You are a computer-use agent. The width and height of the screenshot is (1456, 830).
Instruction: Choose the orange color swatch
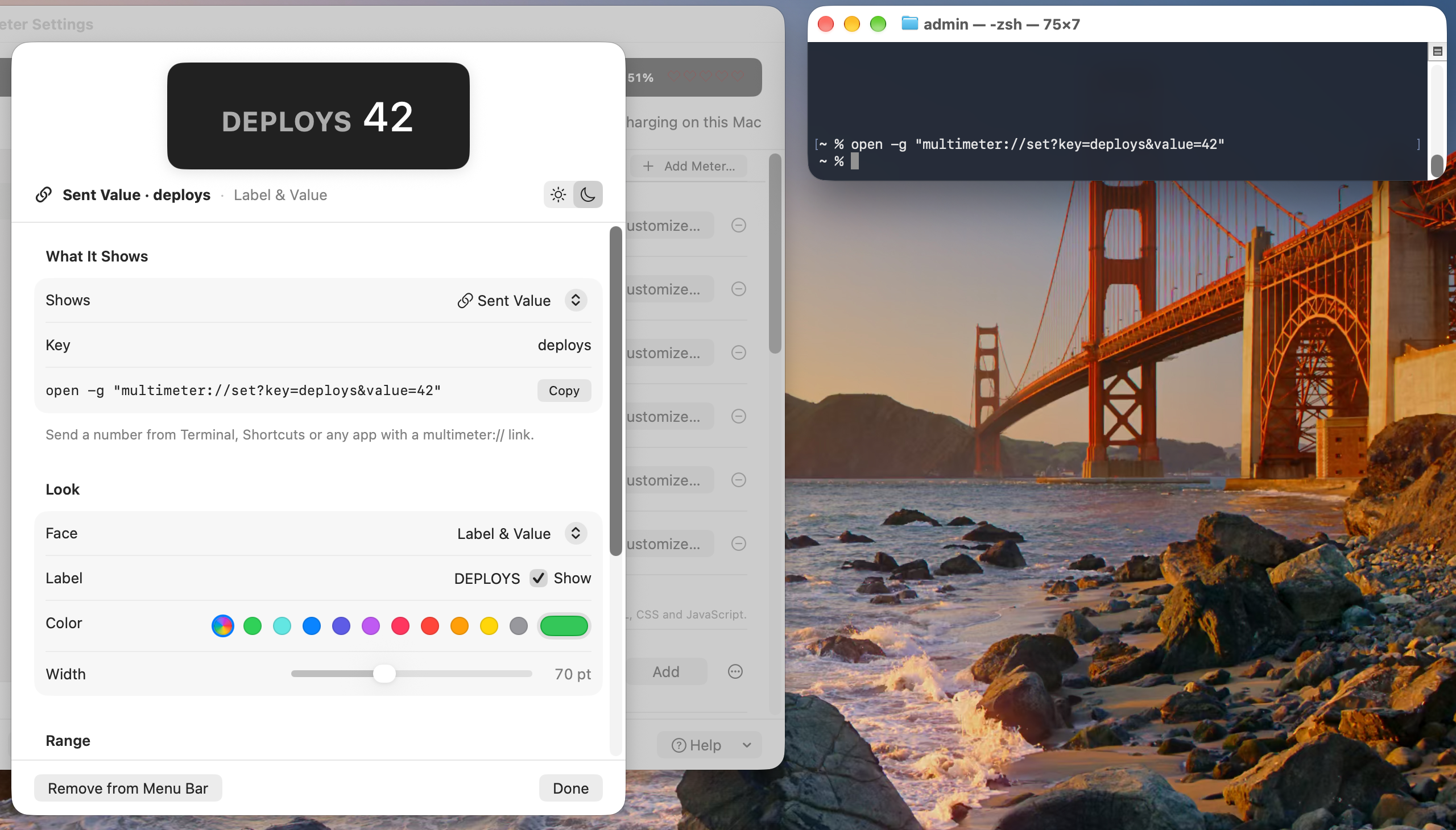click(x=460, y=626)
